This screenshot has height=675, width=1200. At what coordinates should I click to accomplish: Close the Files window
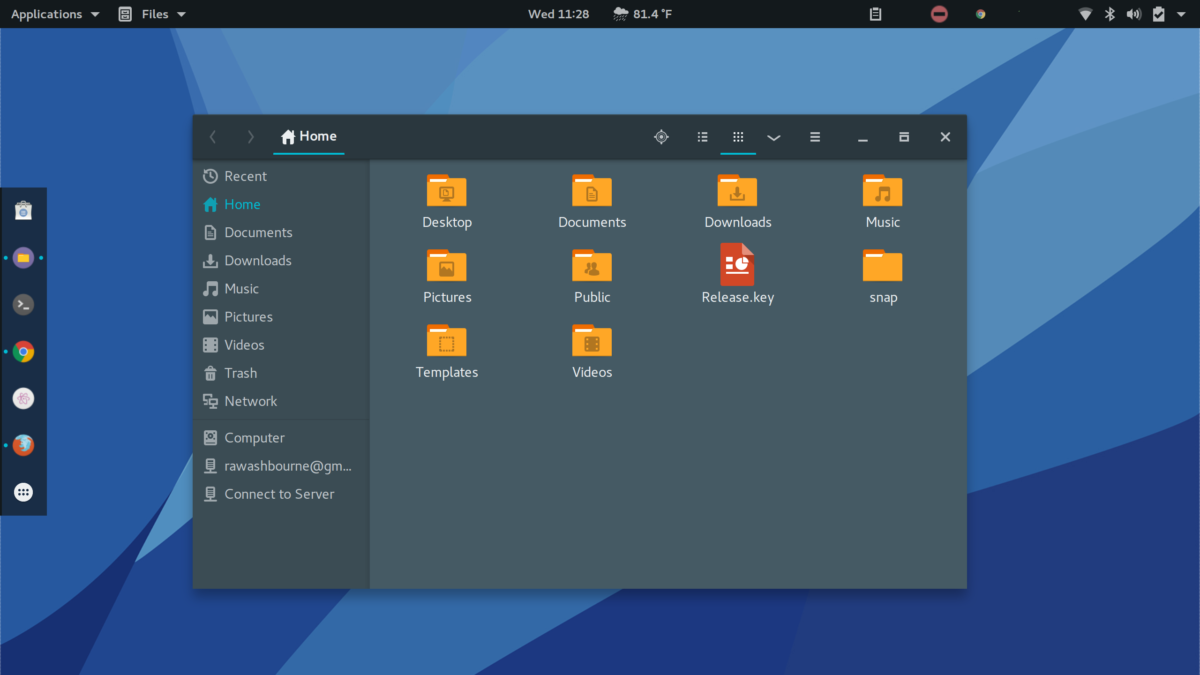click(x=945, y=137)
